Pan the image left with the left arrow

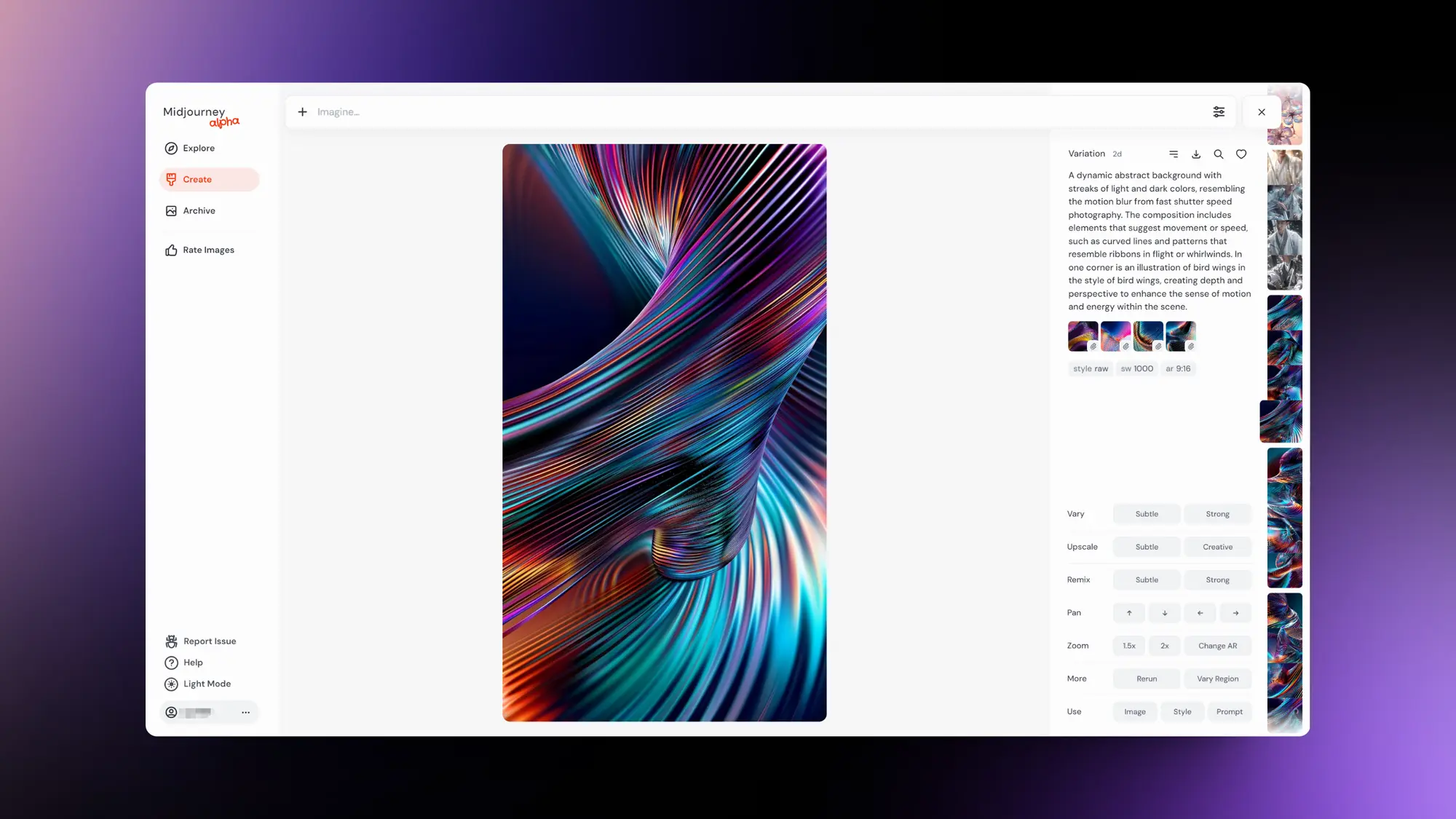[1200, 613]
